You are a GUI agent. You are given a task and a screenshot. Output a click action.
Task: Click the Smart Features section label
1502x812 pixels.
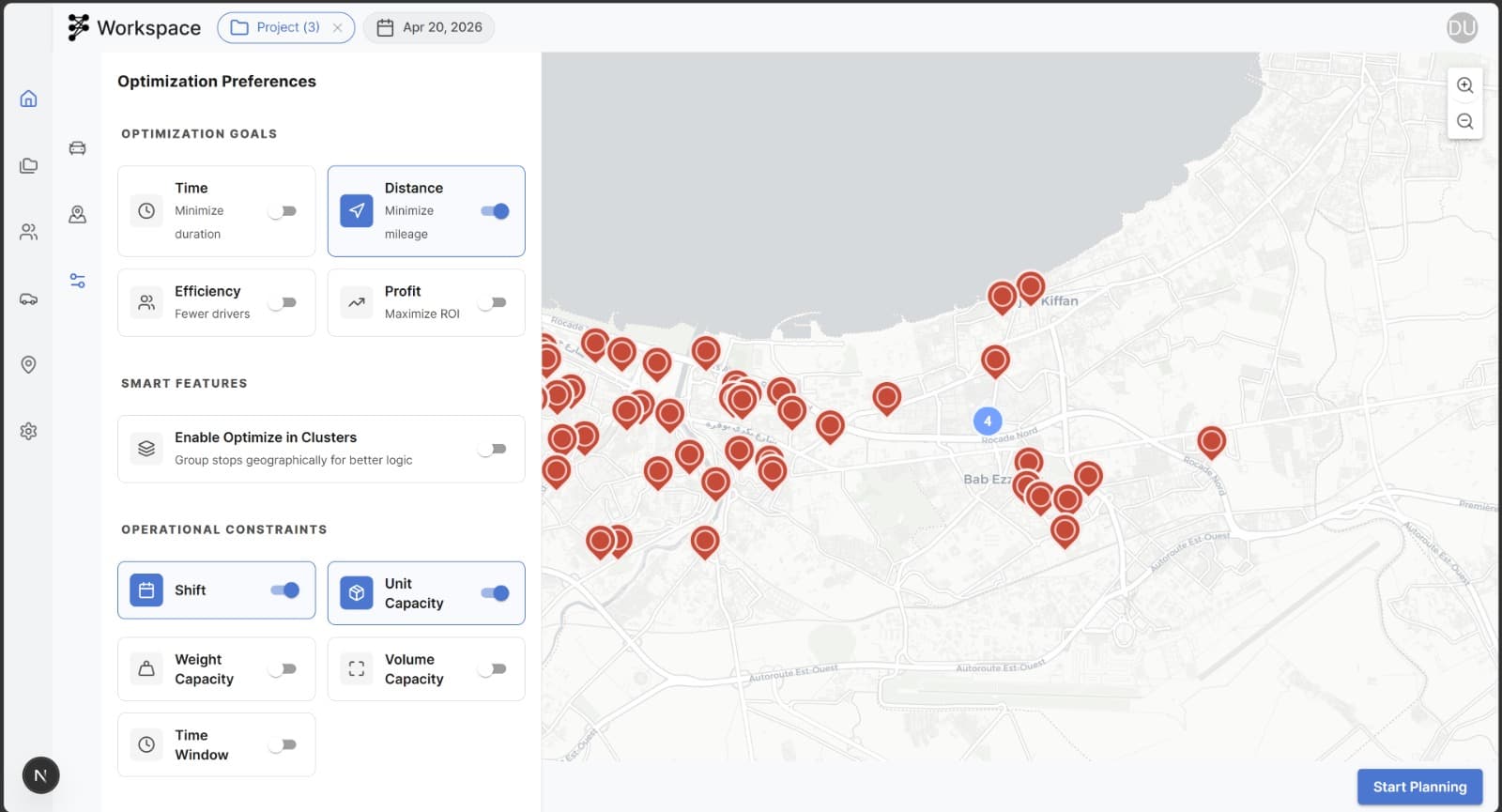click(184, 383)
